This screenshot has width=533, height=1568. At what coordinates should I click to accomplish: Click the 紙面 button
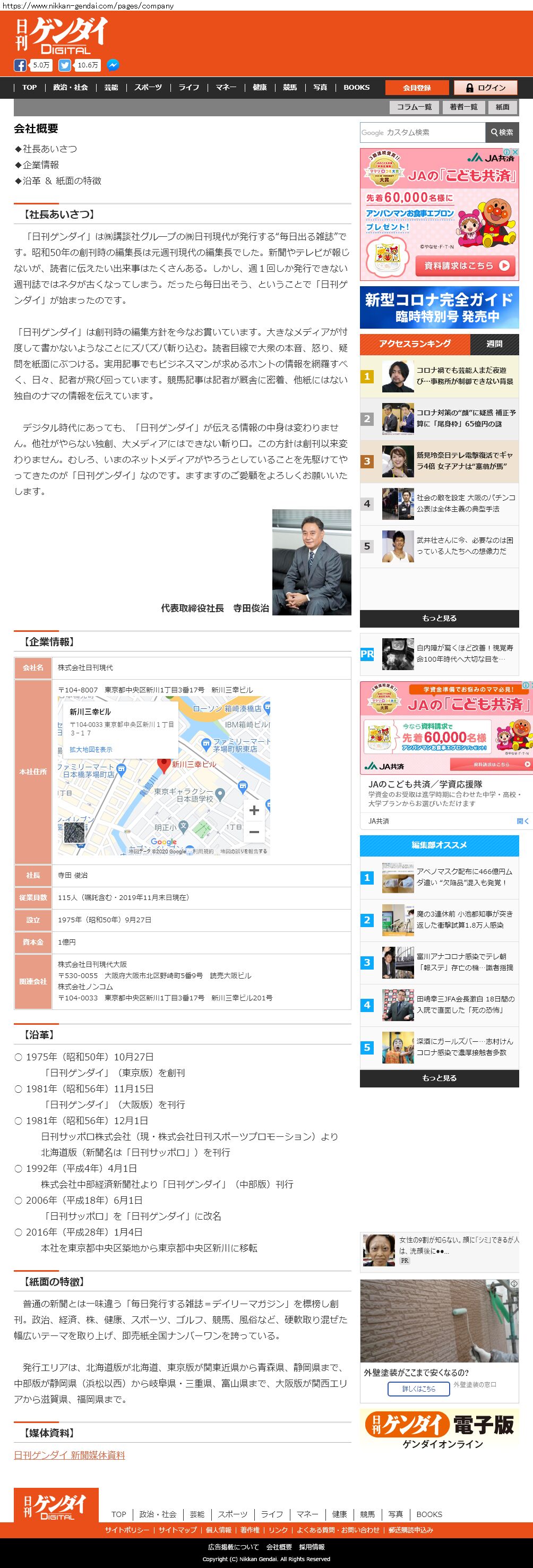pos(503,107)
